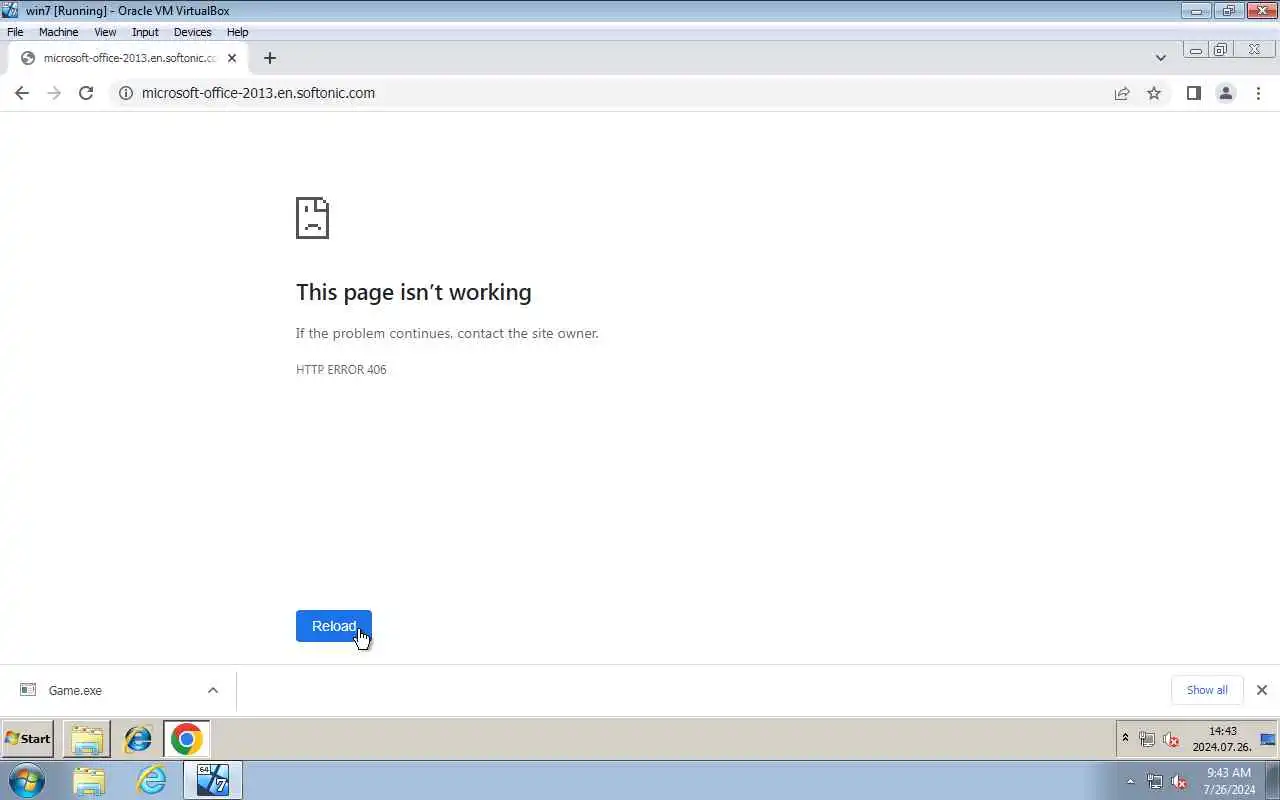Click the share page icon
1280x800 pixels.
(x=1122, y=93)
